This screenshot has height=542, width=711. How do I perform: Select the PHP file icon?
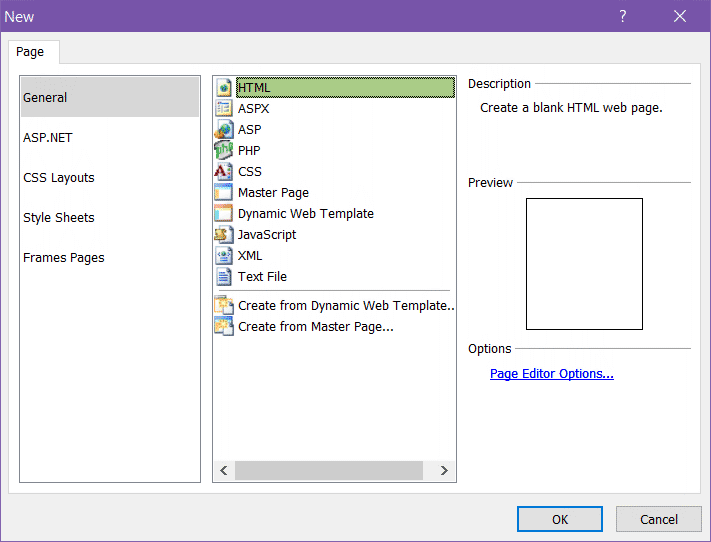[x=224, y=151]
